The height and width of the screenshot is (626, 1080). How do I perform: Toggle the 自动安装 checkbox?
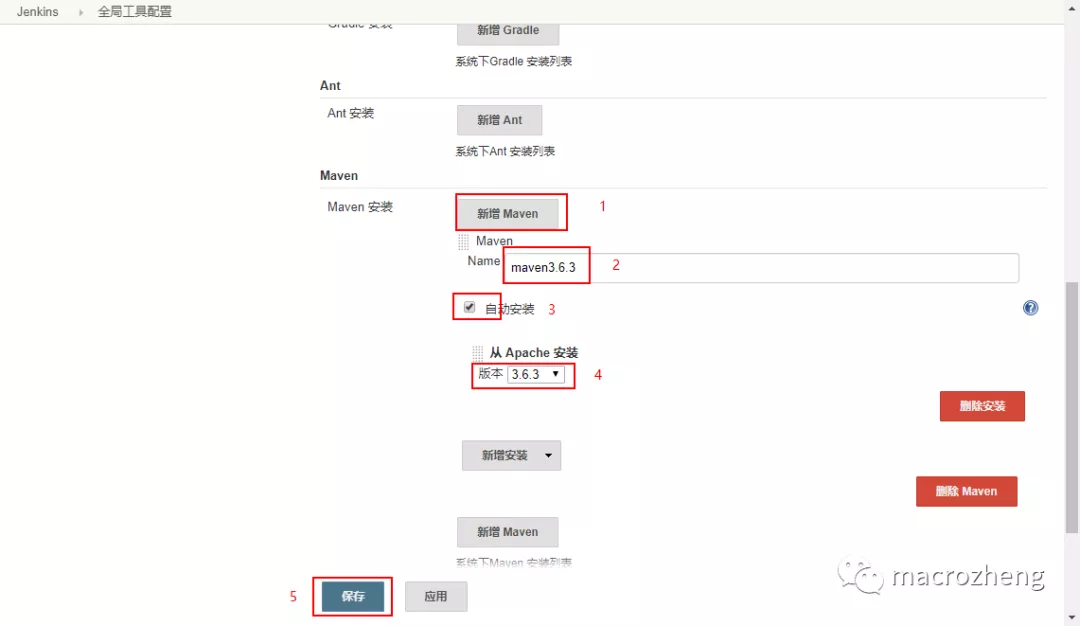click(469, 307)
